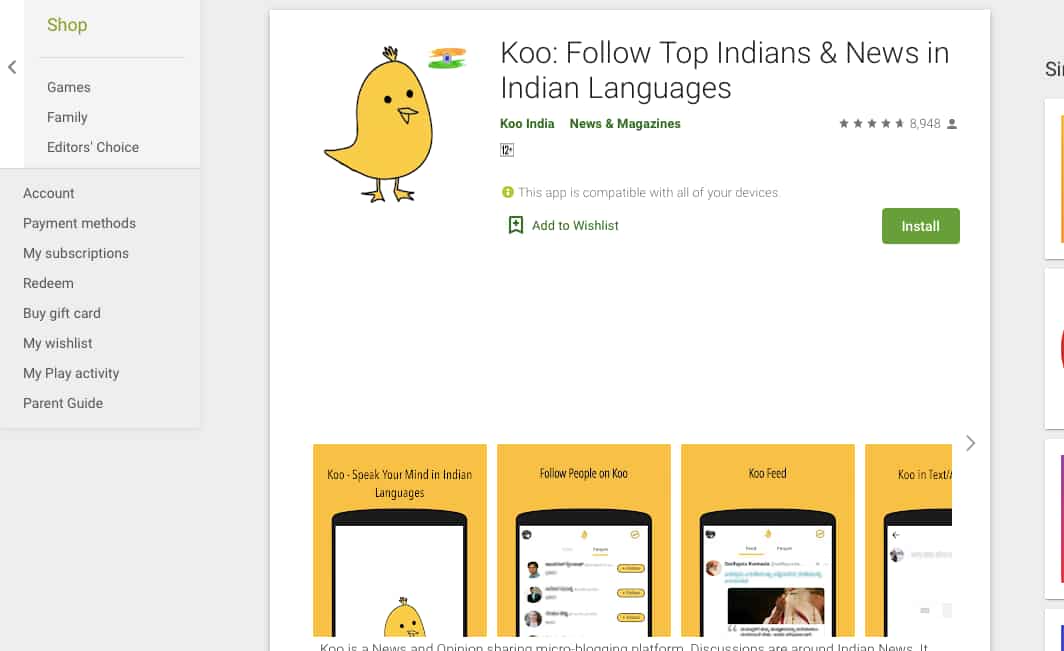
Task: Open the 'Follow People on Koo' screenshot
Action: (584, 540)
